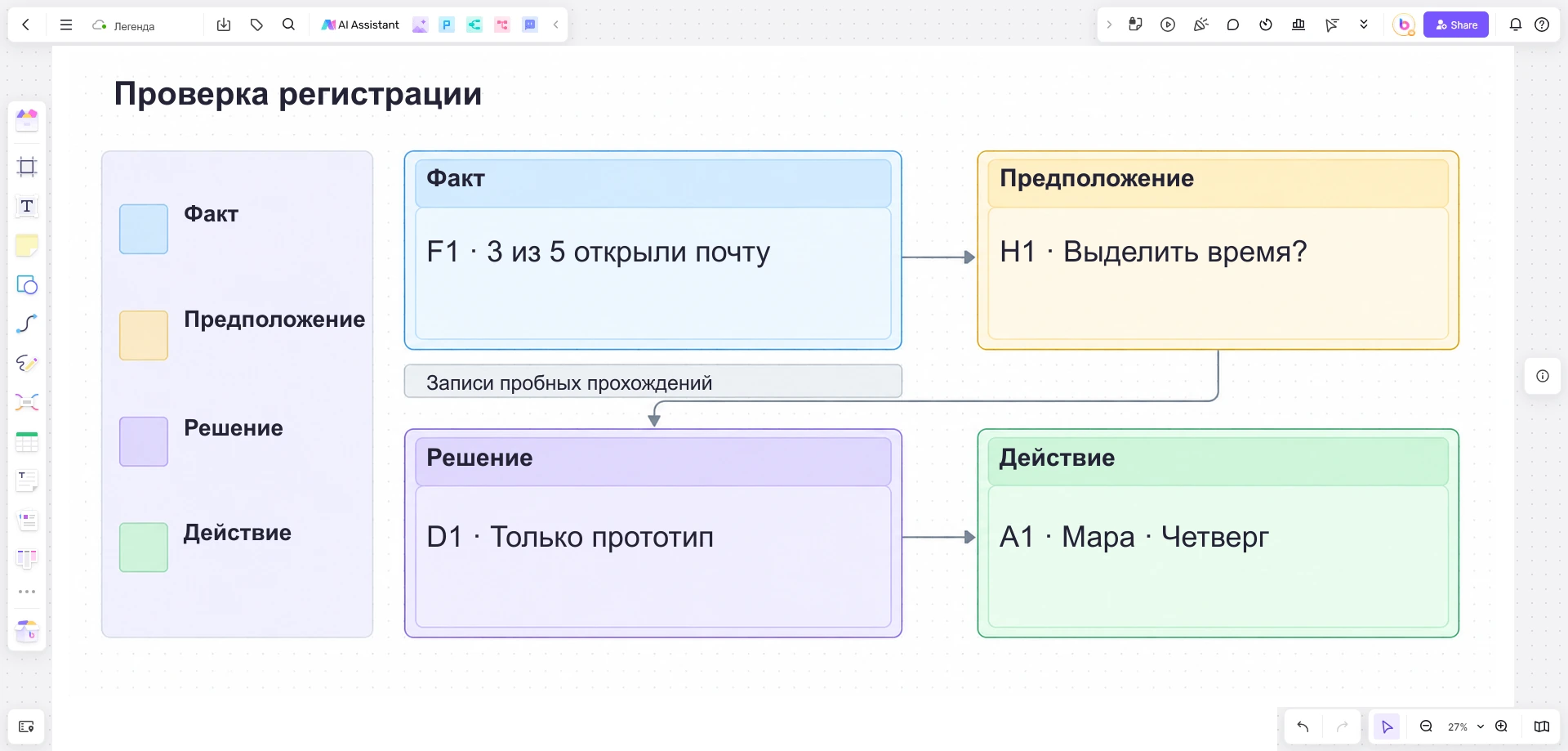Open the info panel icon at right edge

(x=1543, y=376)
